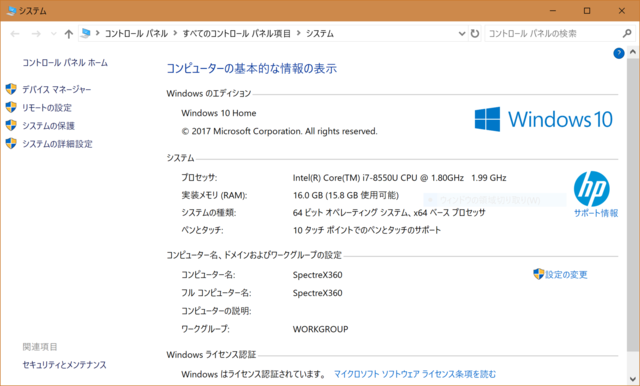Screen dimensions: 640x386
Task: Click the Back navigation arrow
Action: pyautogui.click(x=15, y=34)
